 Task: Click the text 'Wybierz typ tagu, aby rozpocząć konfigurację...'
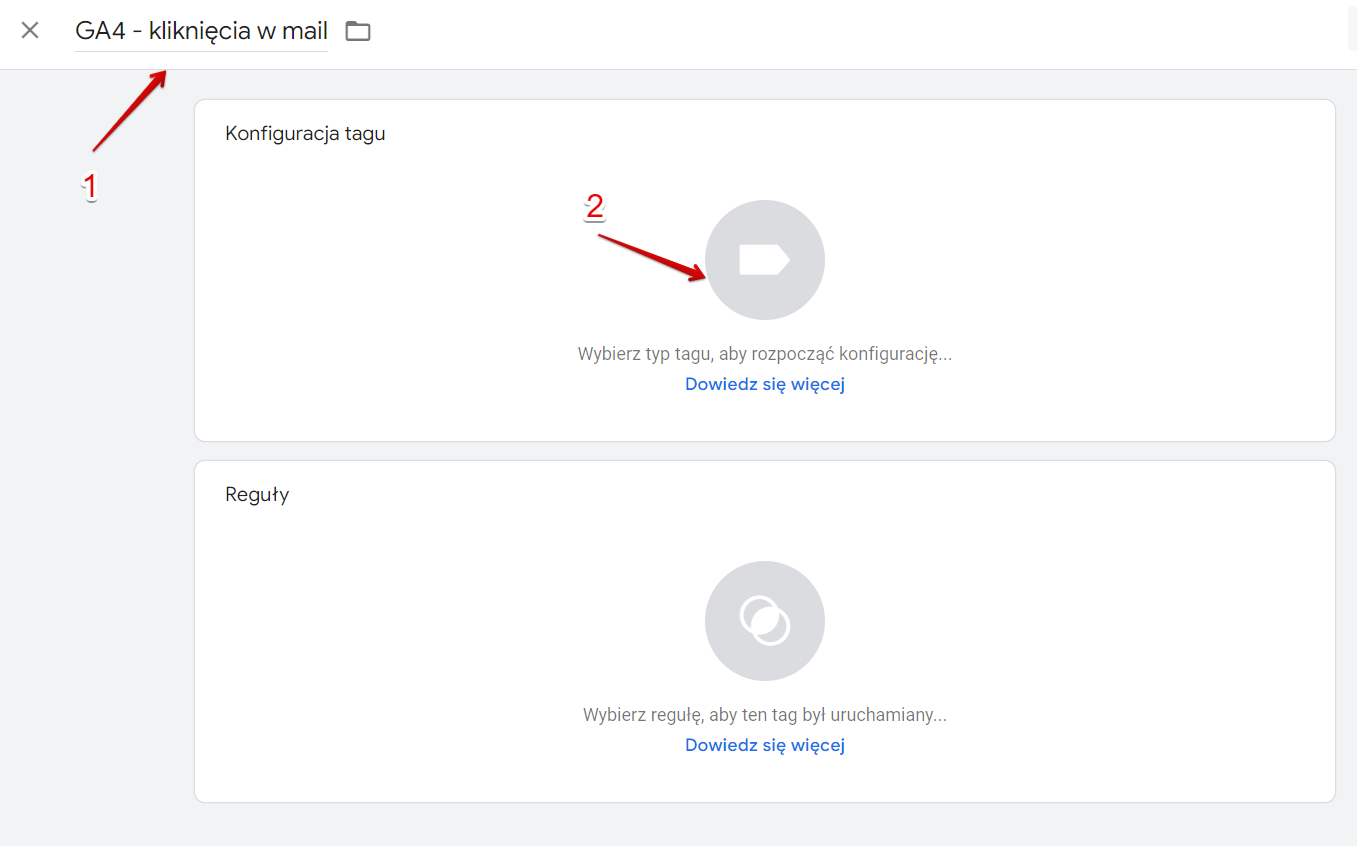point(765,354)
